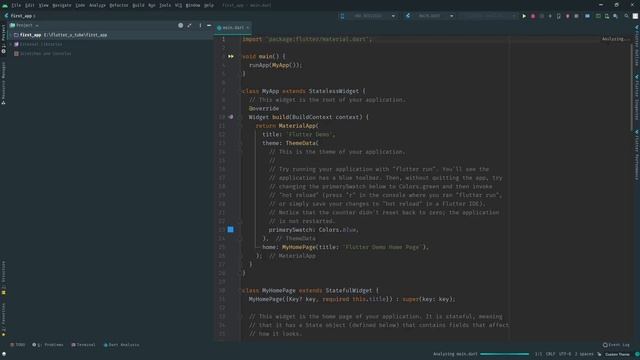This screenshot has width=640, height=360.
Task: Open the Project panel options menu
Action: [200, 25]
